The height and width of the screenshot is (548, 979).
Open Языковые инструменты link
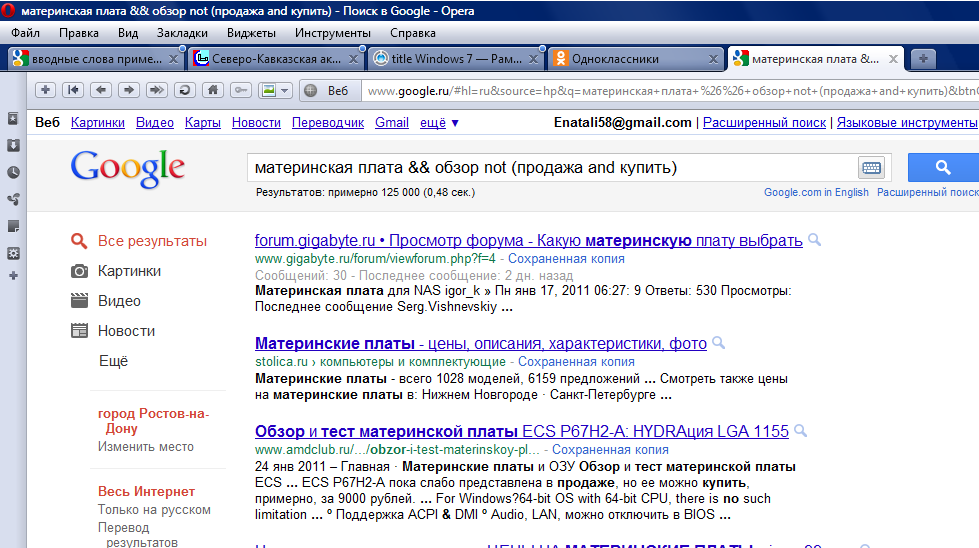coord(907,122)
